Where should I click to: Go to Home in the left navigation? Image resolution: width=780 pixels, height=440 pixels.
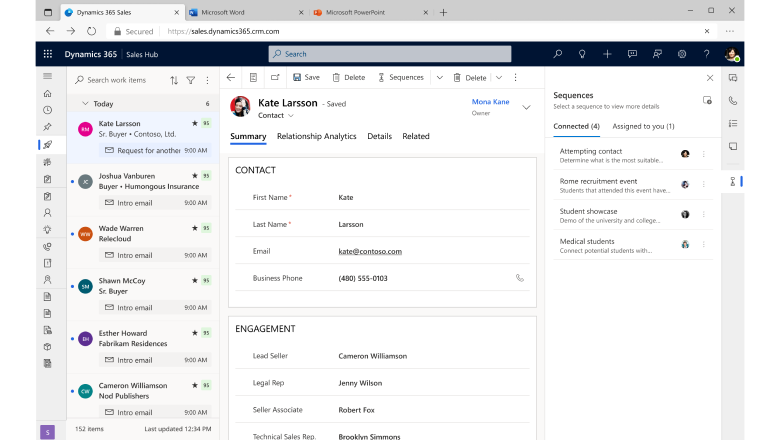coord(48,93)
